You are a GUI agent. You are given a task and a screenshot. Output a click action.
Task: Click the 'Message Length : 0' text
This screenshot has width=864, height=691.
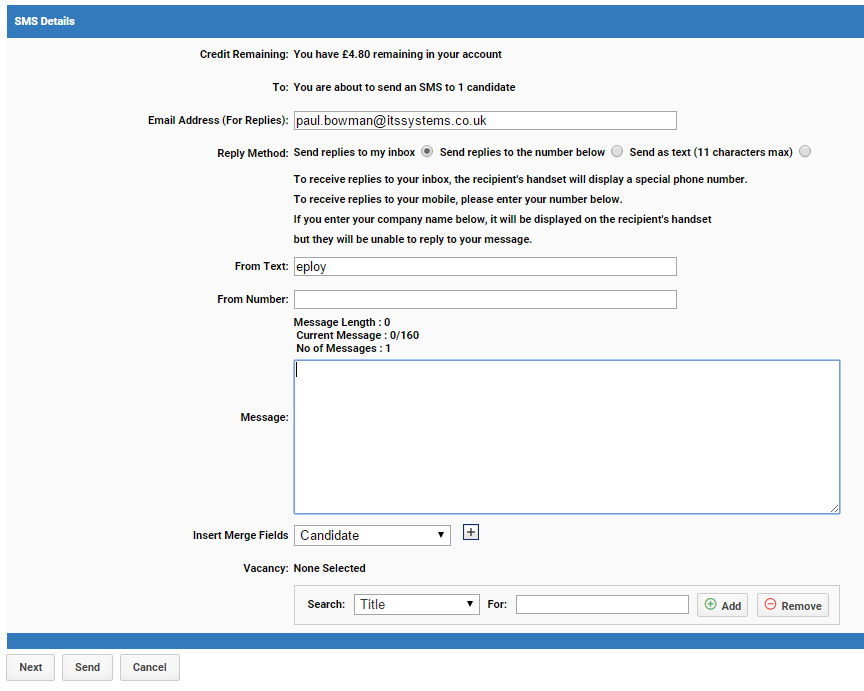coord(342,322)
